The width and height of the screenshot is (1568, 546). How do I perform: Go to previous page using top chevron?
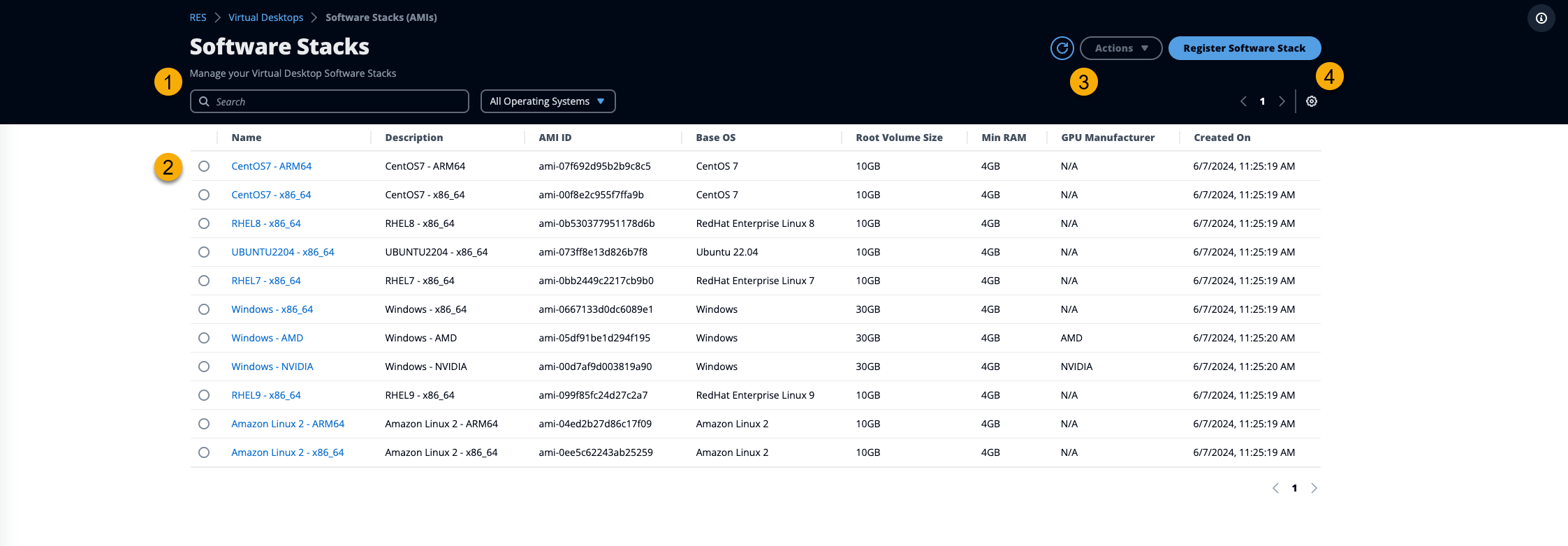click(x=1243, y=101)
